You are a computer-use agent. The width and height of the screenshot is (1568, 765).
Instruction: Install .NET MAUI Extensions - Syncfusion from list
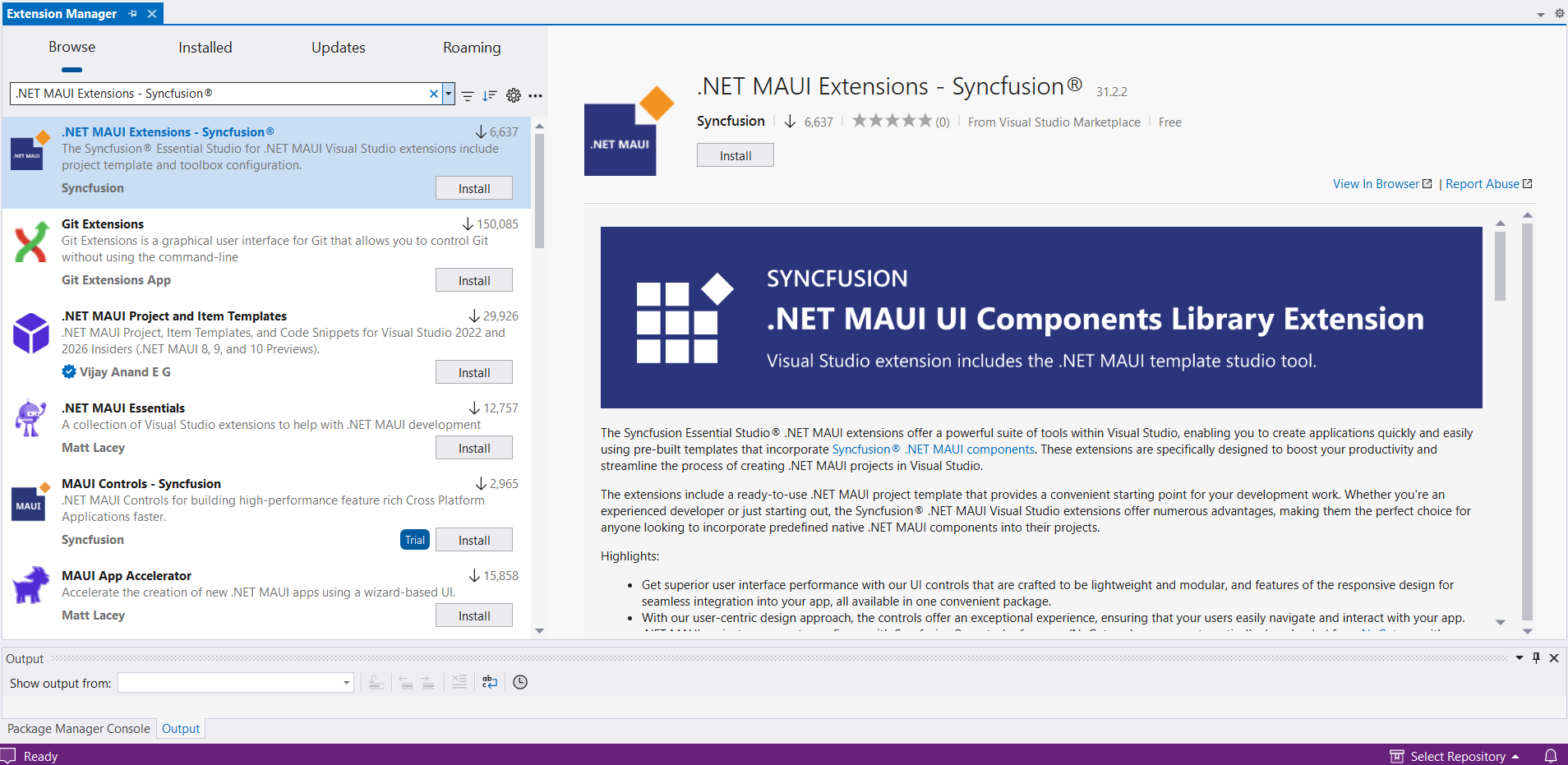click(x=474, y=188)
